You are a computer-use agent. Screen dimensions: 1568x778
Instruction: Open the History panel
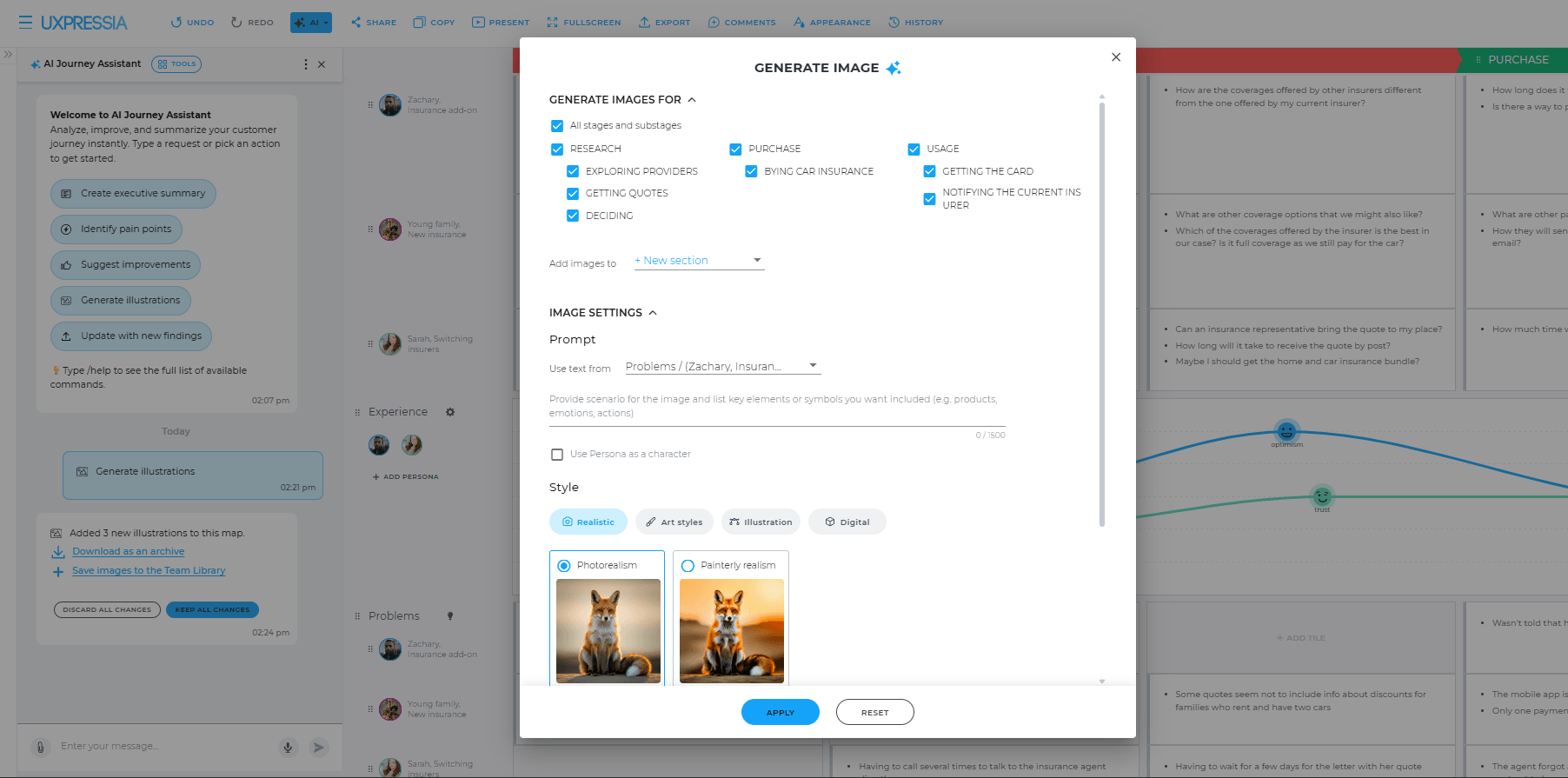click(915, 23)
